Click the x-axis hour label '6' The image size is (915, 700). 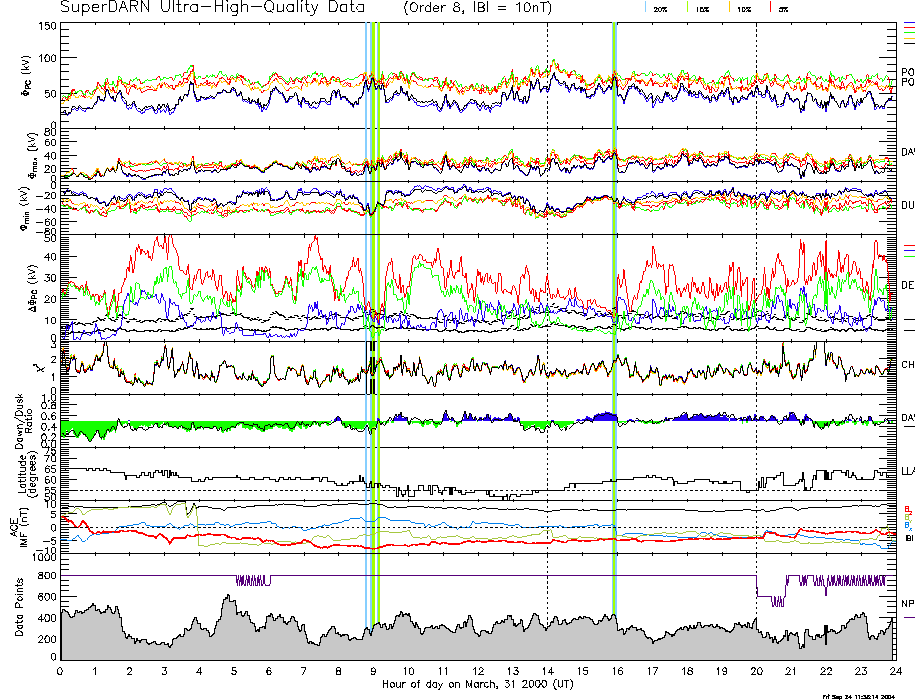click(x=269, y=671)
